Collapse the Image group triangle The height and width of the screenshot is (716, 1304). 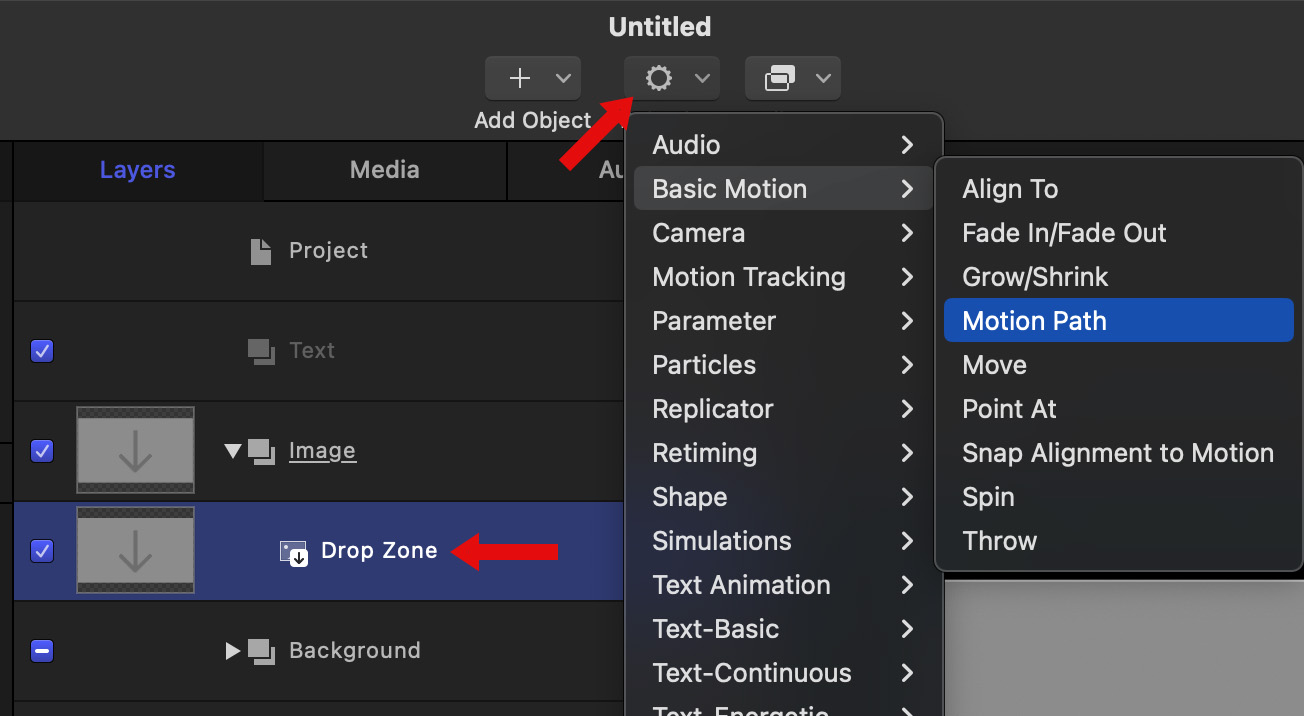pyautogui.click(x=233, y=451)
